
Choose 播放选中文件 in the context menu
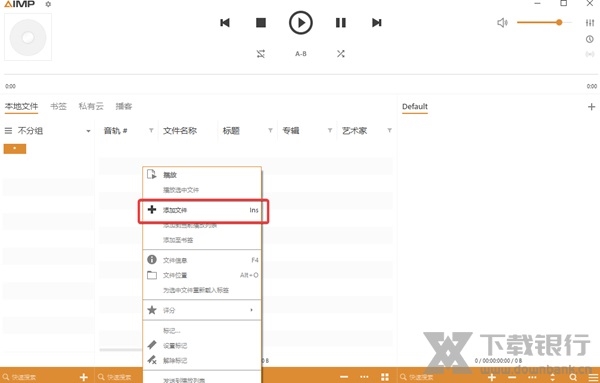point(202,190)
